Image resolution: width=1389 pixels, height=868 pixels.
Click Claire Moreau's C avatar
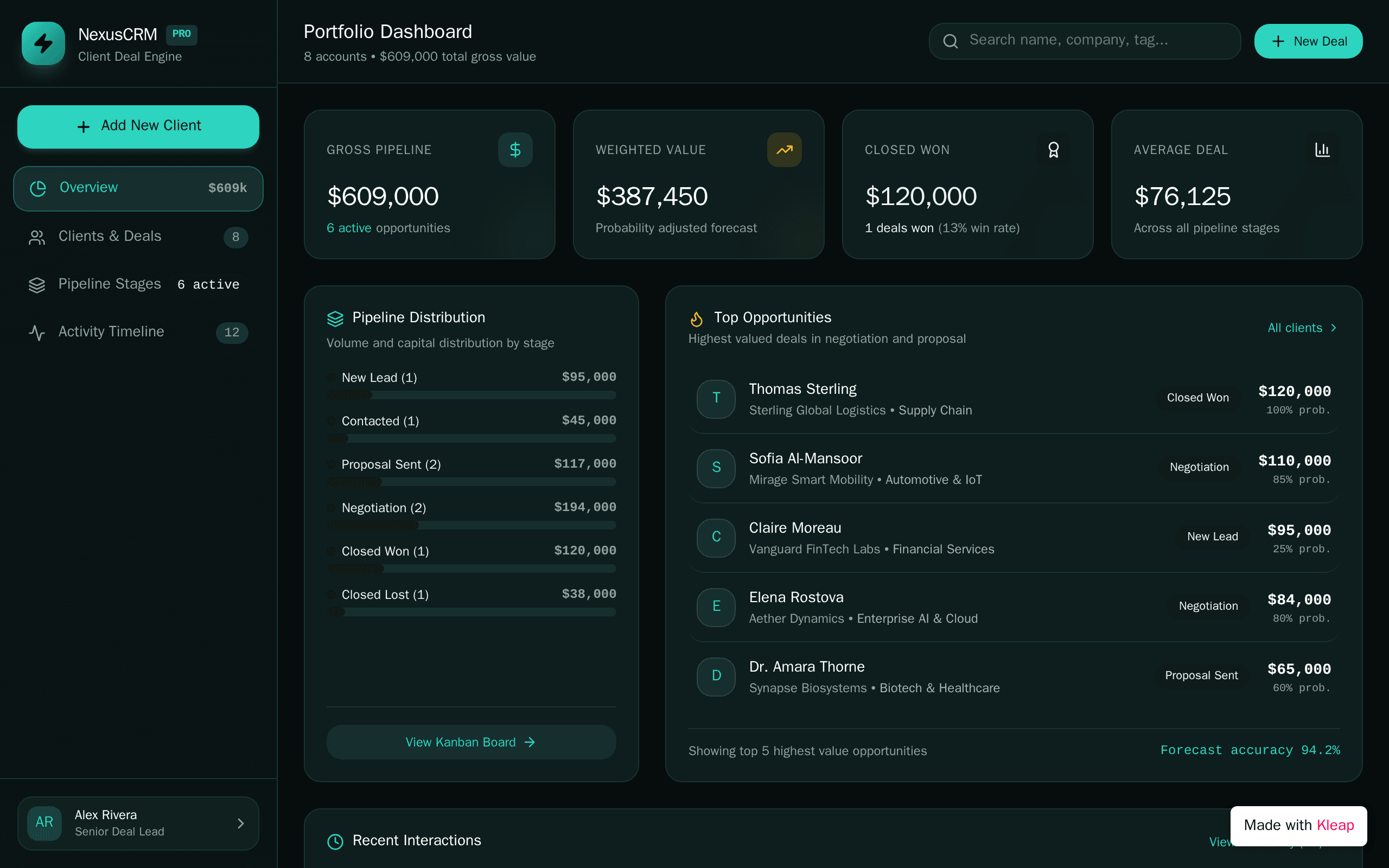click(x=716, y=537)
